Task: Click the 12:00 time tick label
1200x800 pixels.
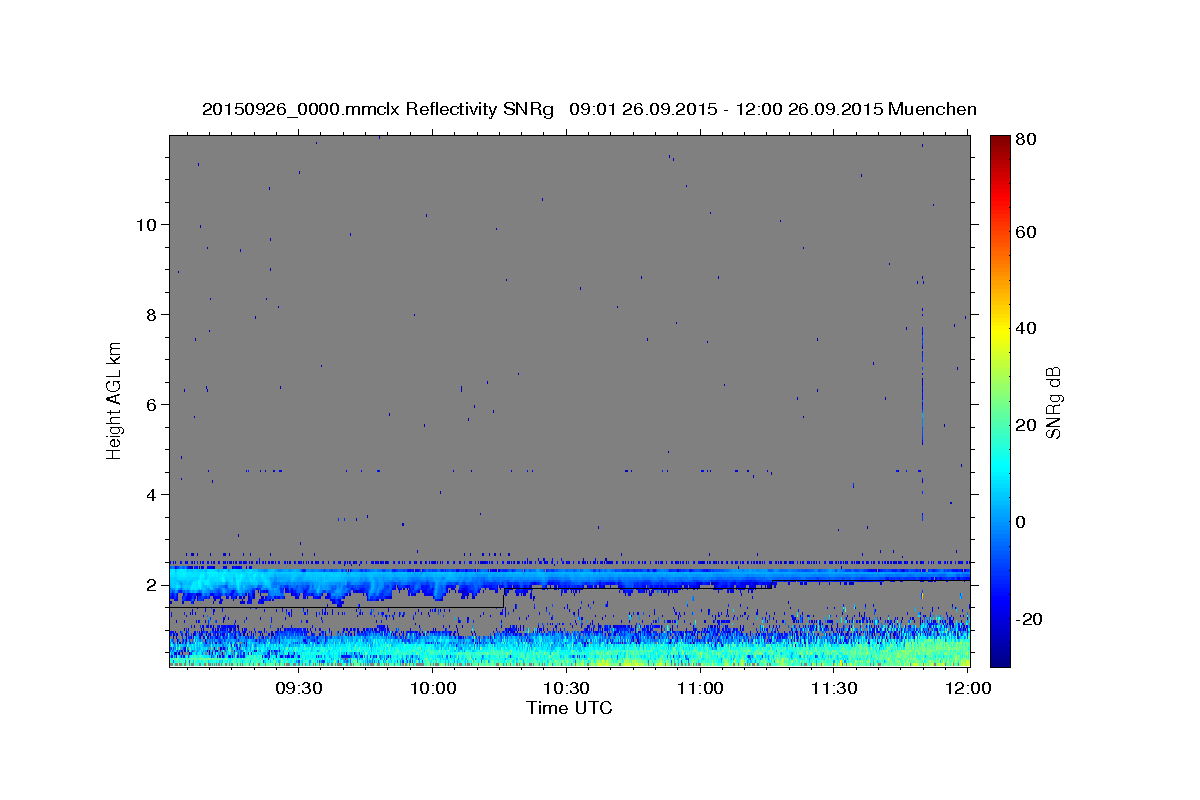Action: coord(967,689)
